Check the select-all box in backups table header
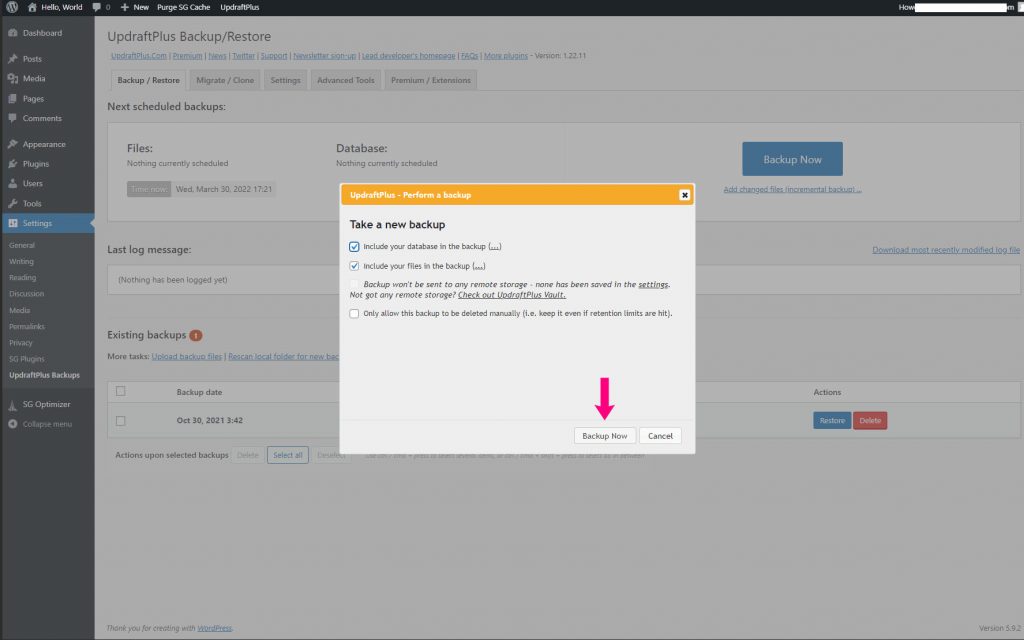 pyautogui.click(x=120, y=391)
